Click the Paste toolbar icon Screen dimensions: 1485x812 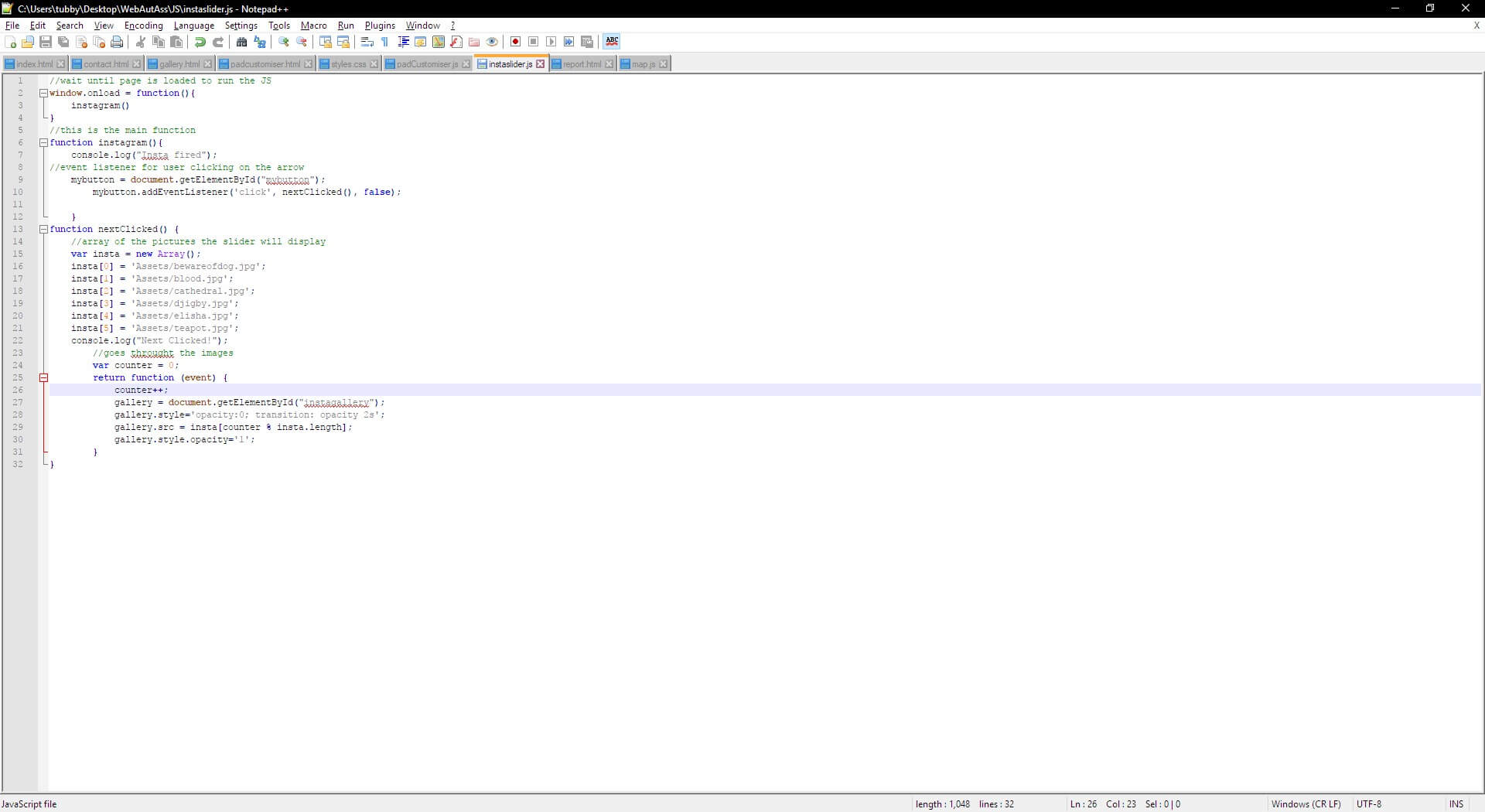click(x=176, y=42)
